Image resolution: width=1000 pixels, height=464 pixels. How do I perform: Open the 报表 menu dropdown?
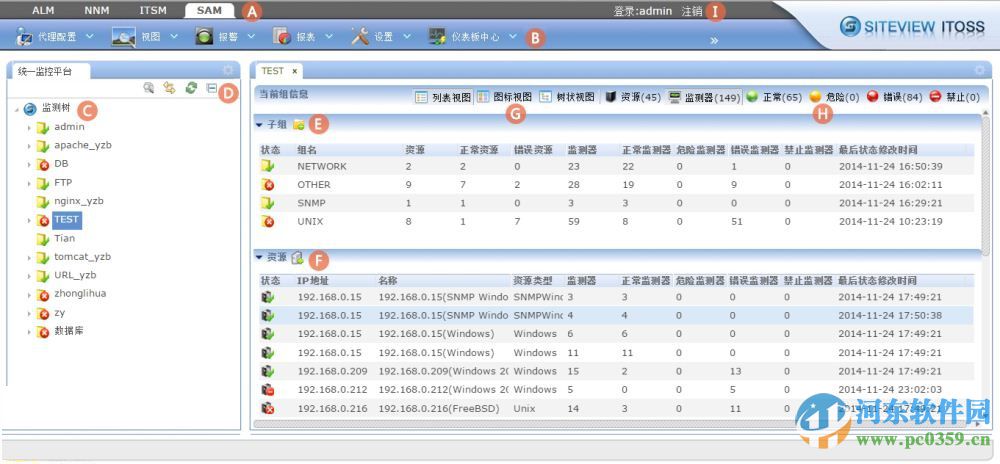point(329,37)
